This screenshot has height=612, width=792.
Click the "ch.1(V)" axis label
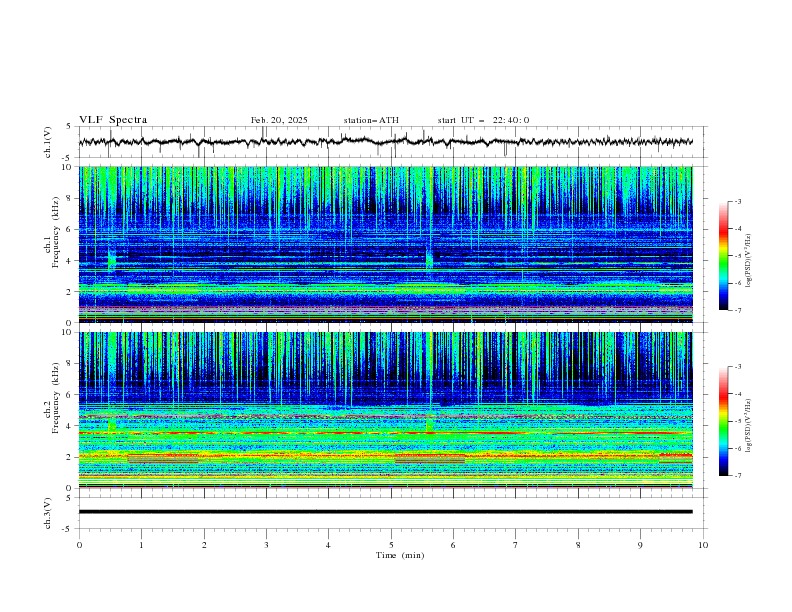[48, 142]
